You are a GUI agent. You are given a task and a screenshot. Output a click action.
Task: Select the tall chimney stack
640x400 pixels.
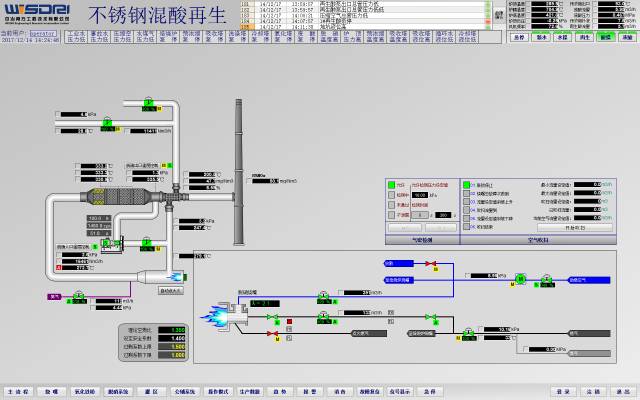240,170
